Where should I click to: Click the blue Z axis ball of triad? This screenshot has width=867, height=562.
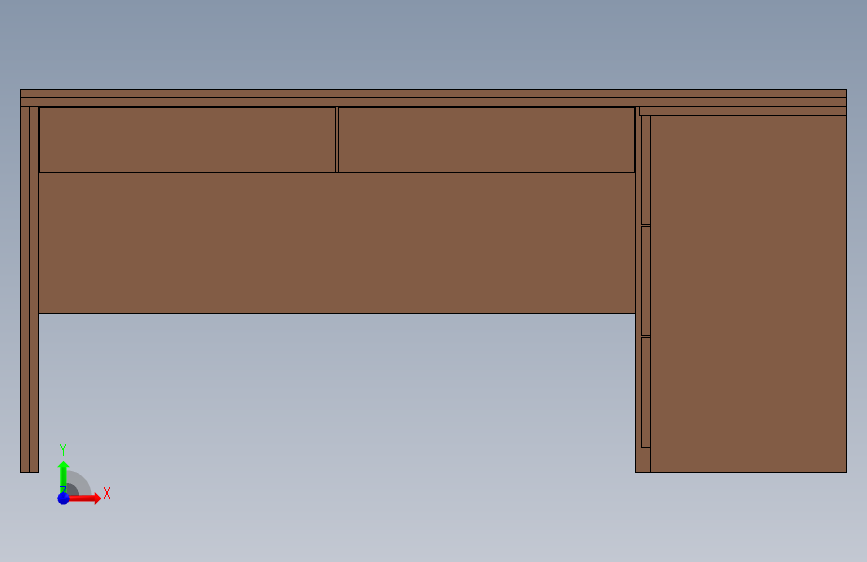pos(63,498)
